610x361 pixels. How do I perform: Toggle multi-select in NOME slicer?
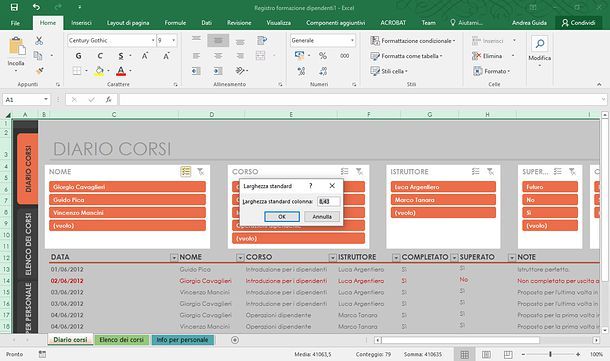[186, 172]
